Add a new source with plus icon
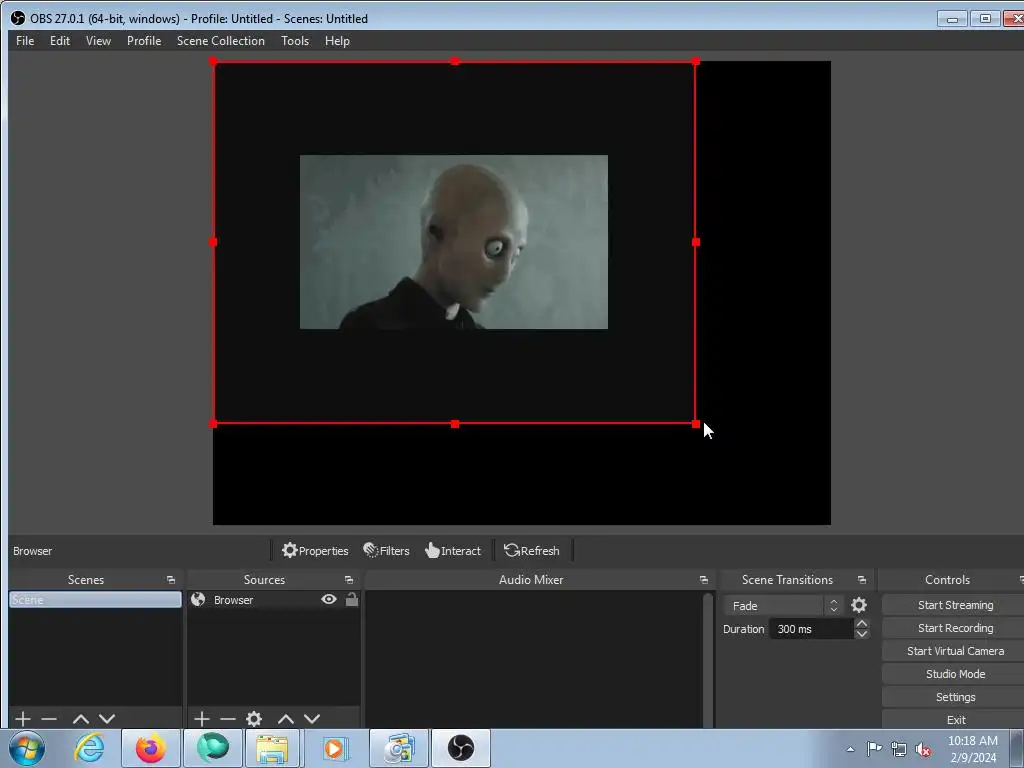The image size is (1024, 768). (202, 719)
